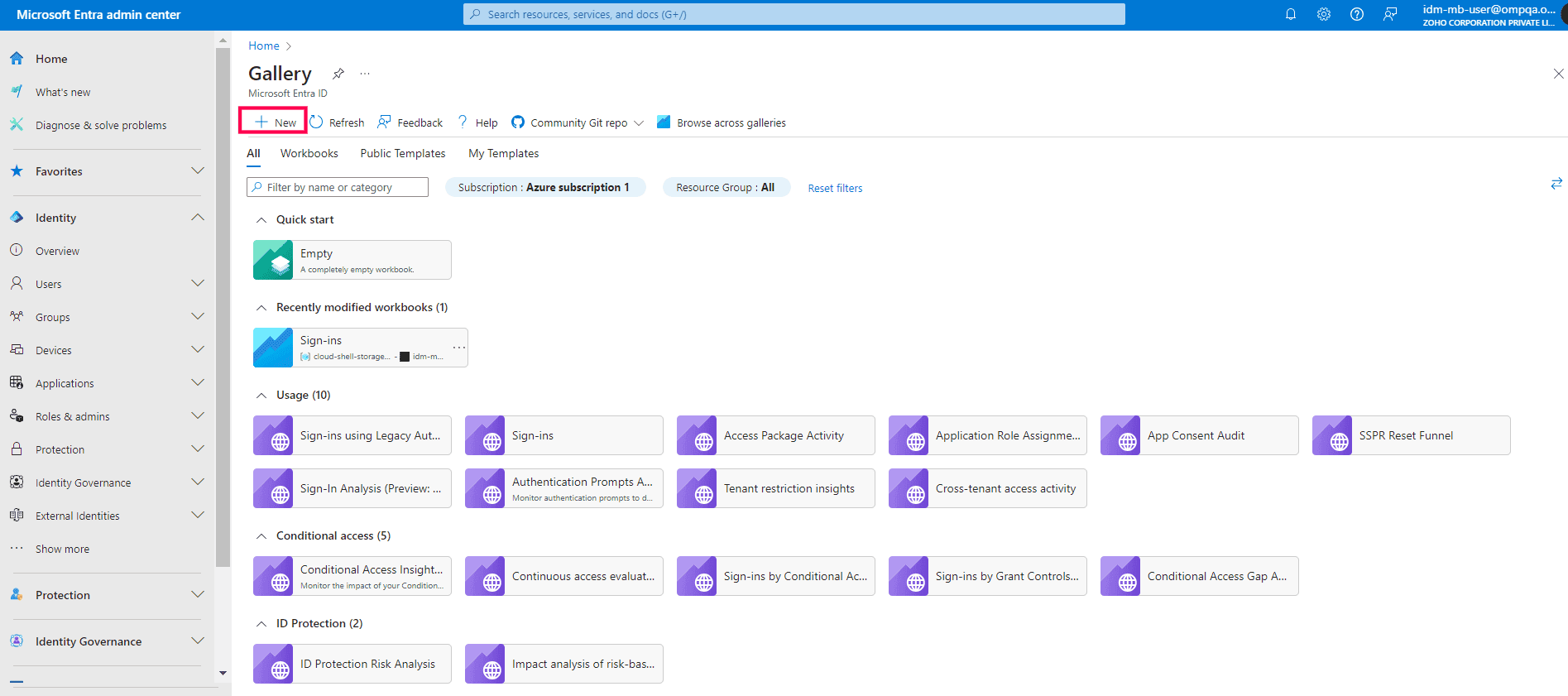Open Cross-tenant access activity template
This screenshot has width=1568, height=696.
(x=988, y=488)
